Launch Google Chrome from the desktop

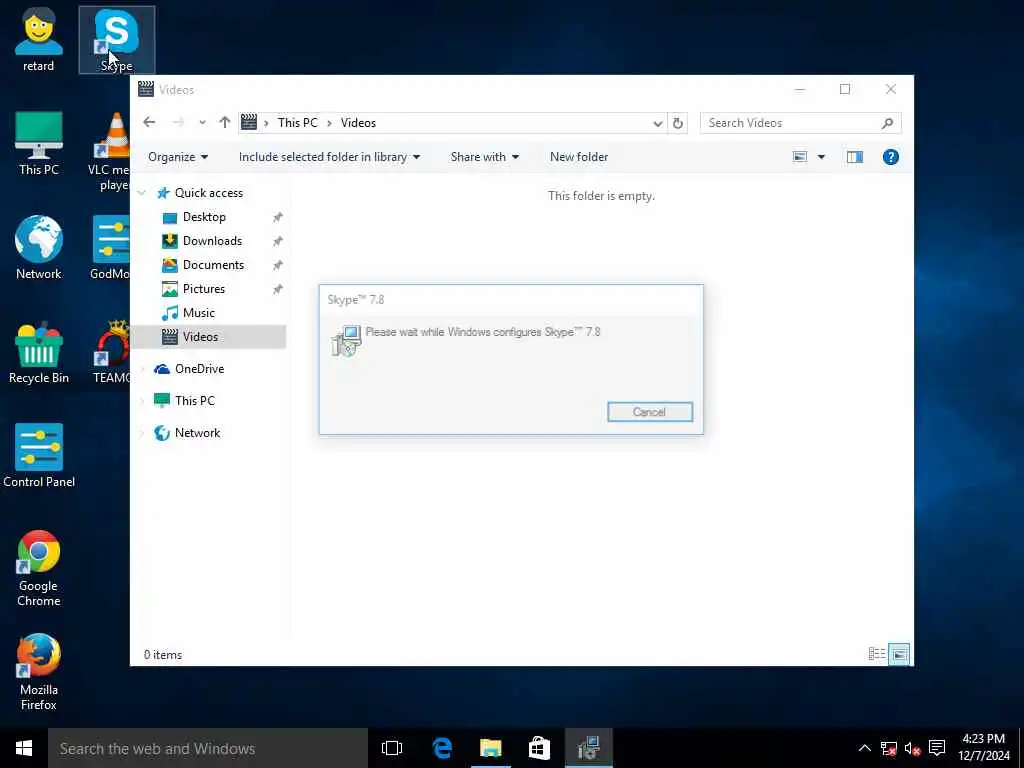[39, 568]
